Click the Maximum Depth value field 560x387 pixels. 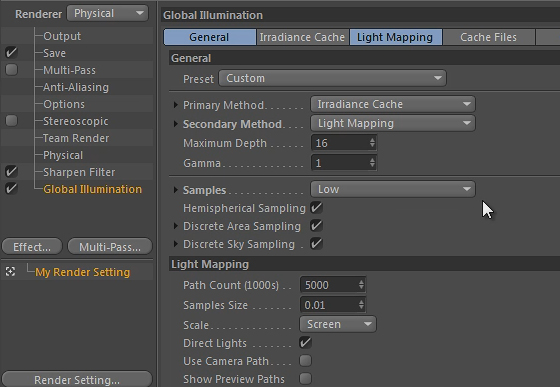(x=340, y=143)
